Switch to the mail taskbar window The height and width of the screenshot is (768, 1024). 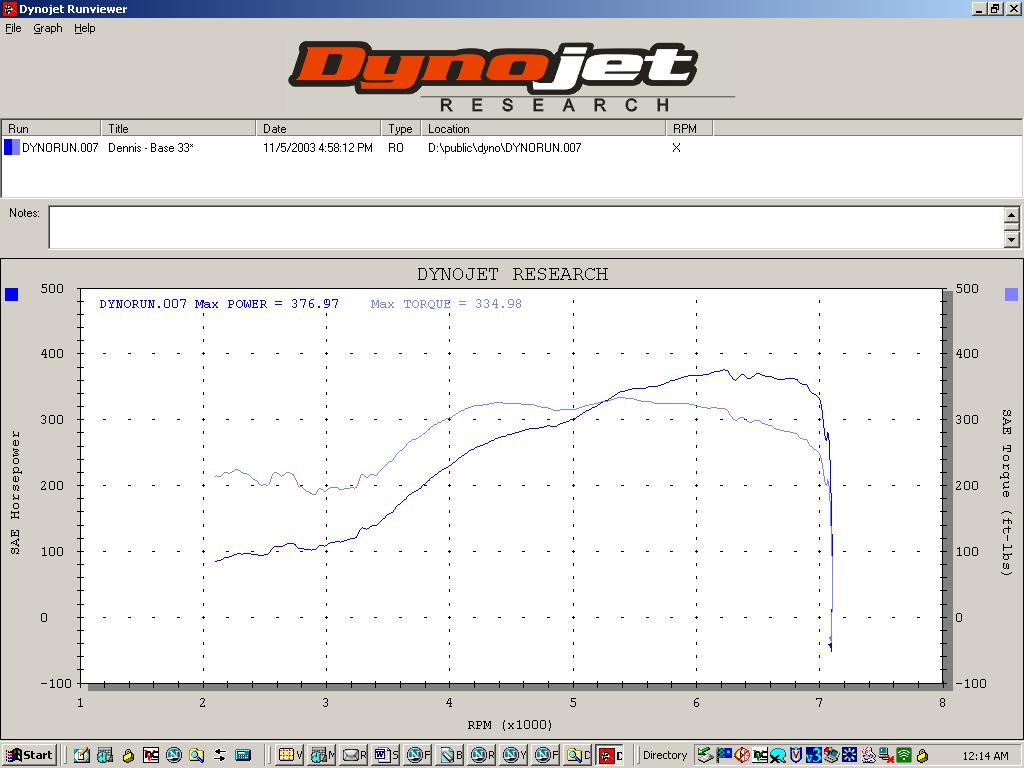[x=354, y=756]
